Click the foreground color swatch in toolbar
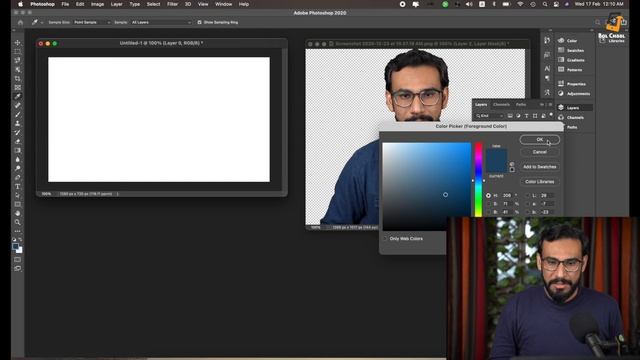 tap(16, 247)
